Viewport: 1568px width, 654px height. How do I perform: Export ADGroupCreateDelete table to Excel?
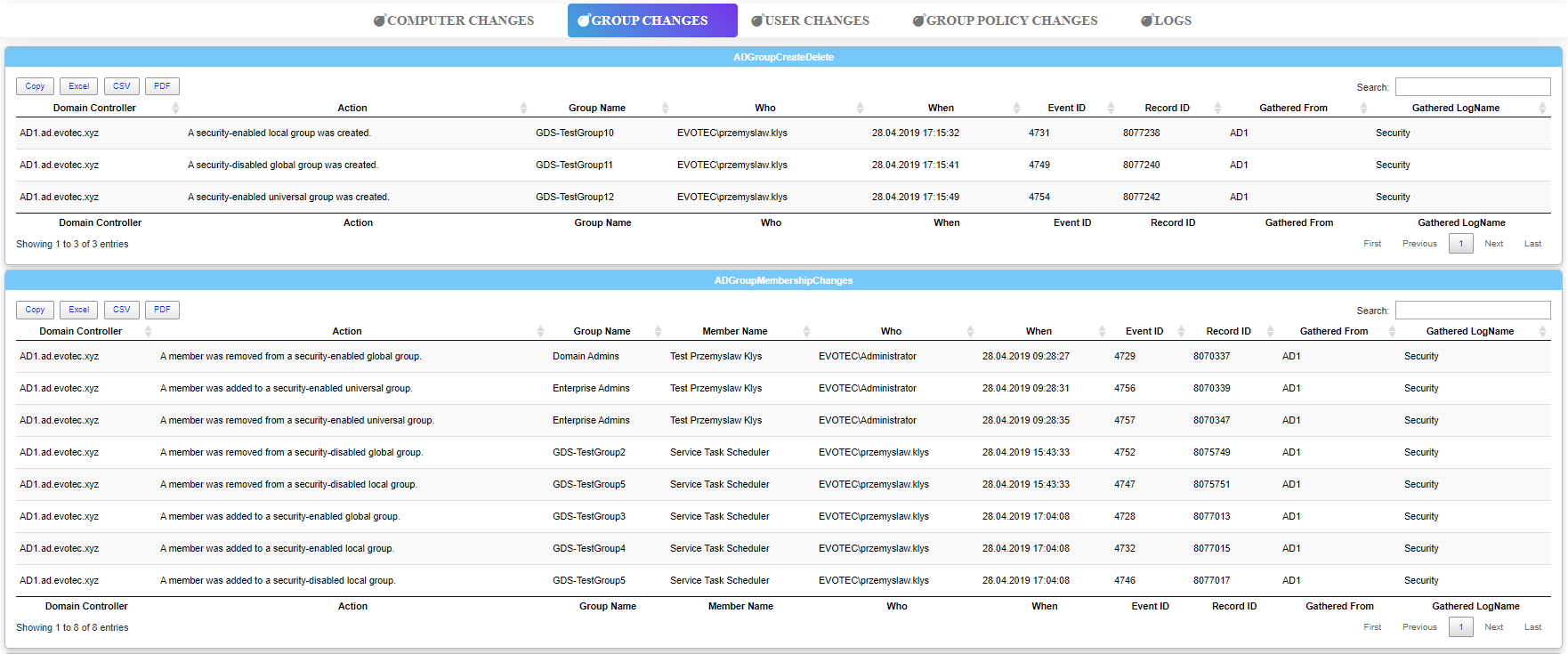(x=78, y=86)
